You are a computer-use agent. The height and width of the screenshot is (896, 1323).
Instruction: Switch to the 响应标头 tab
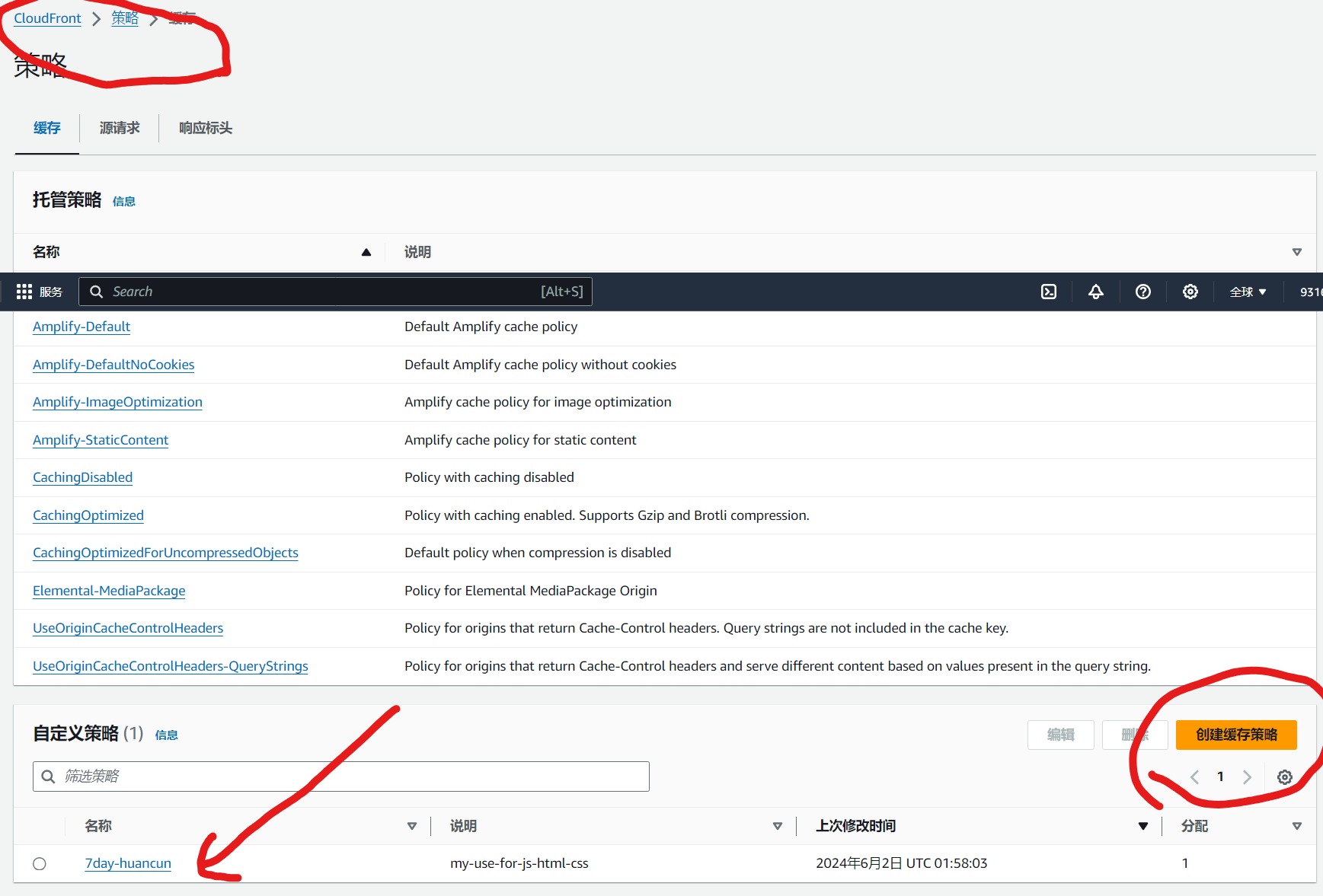coord(206,128)
